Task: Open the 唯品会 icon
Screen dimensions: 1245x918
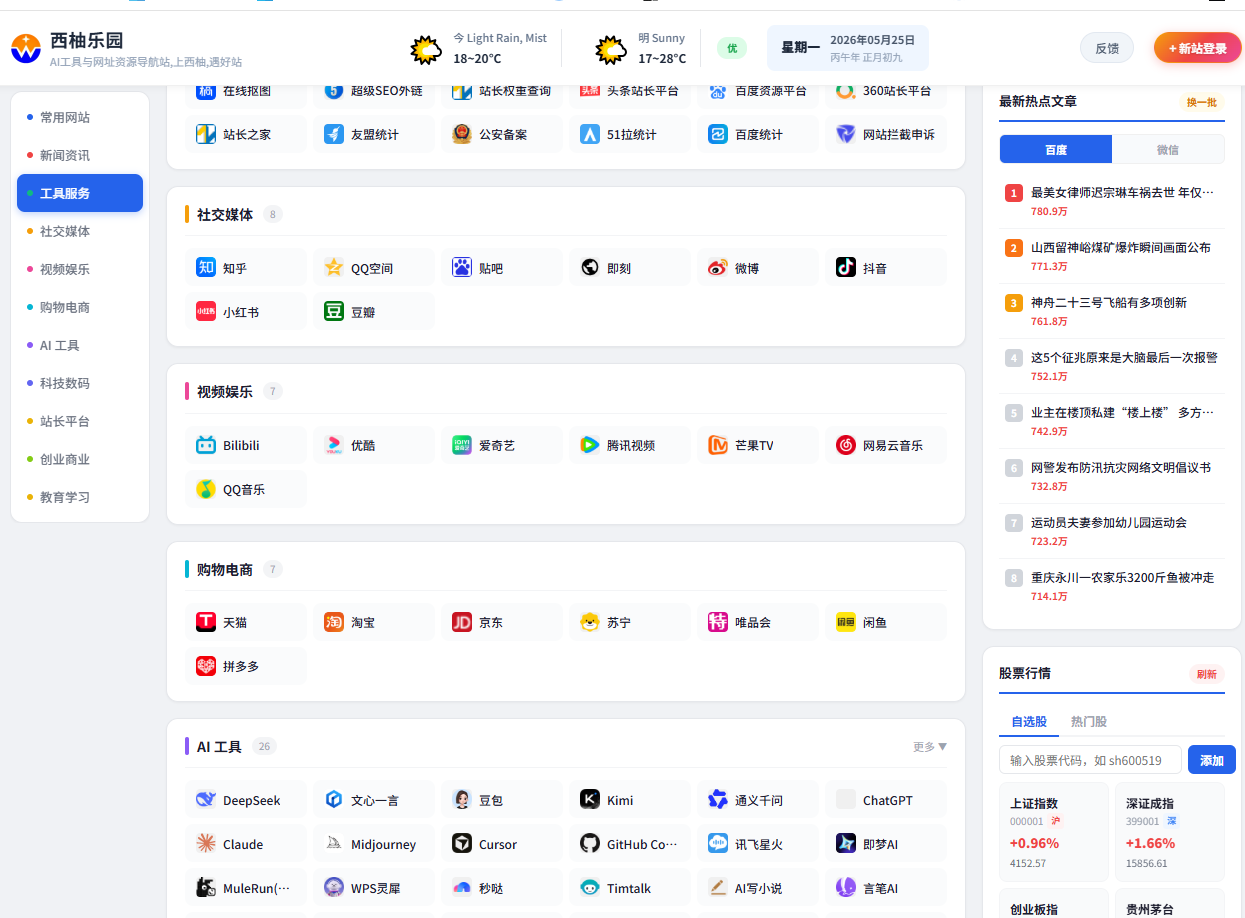Action: click(718, 622)
